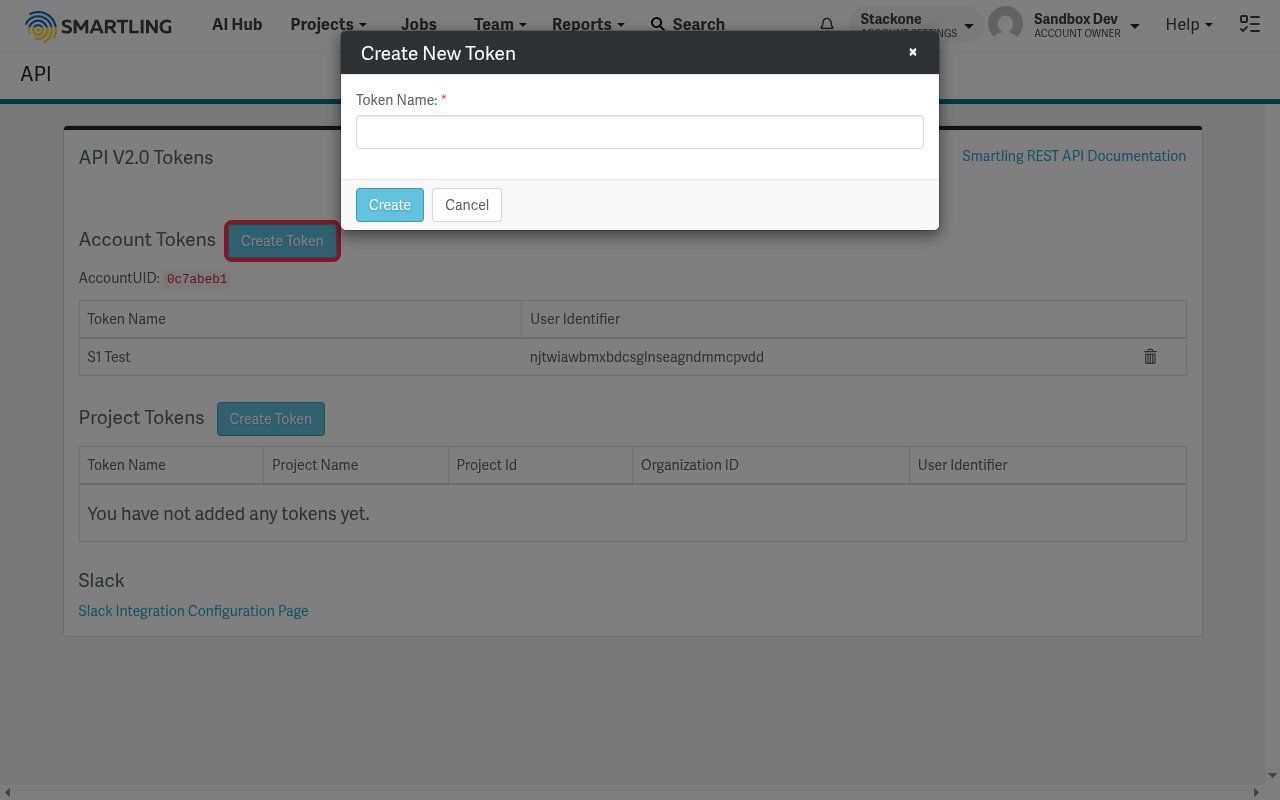
Task: Open the checklist icon in top right
Action: click(1249, 24)
